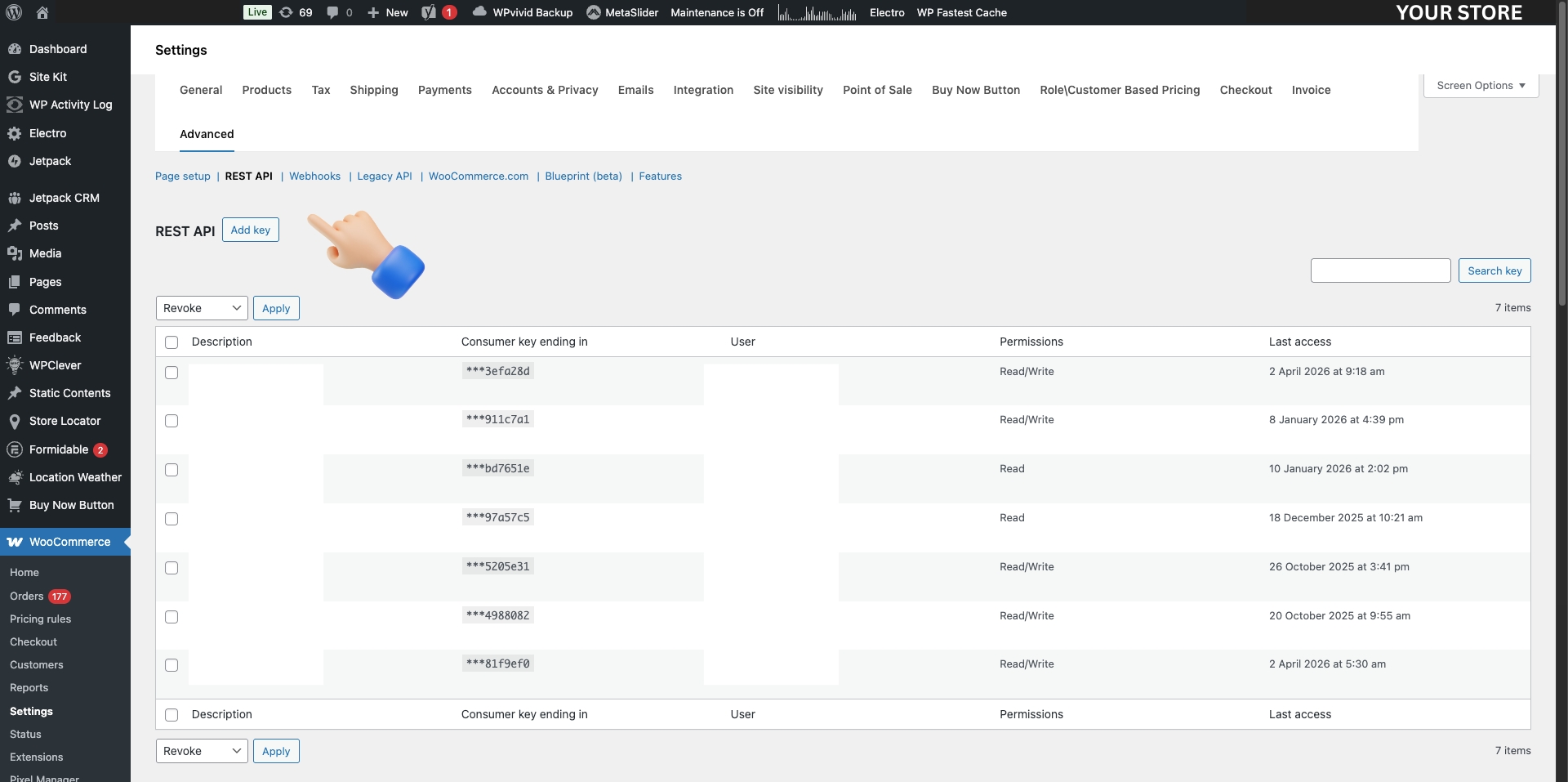Open the Point of Sale tab
Image resolution: width=1568 pixels, height=782 pixels.
click(877, 90)
